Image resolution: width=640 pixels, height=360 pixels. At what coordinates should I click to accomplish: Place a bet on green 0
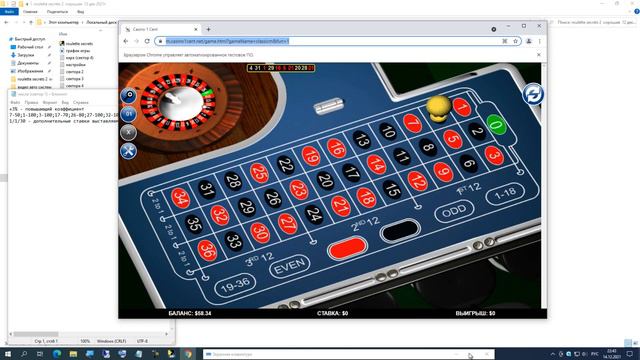pyautogui.click(x=496, y=124)
